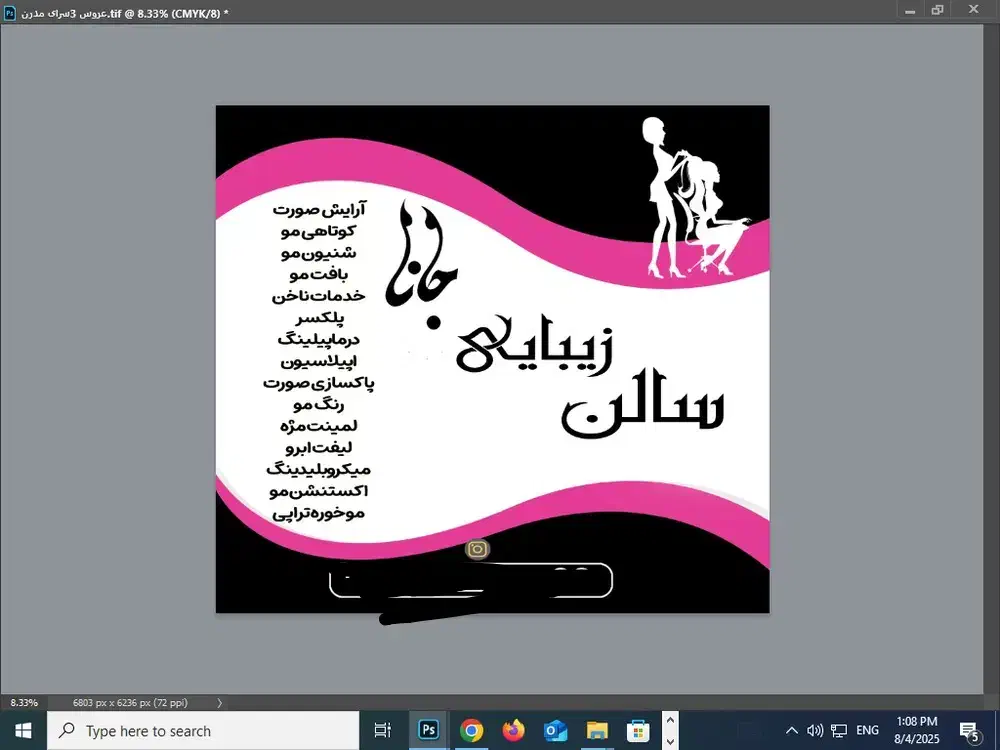Open Microsoft Store from the taskbar

[638, 730]
